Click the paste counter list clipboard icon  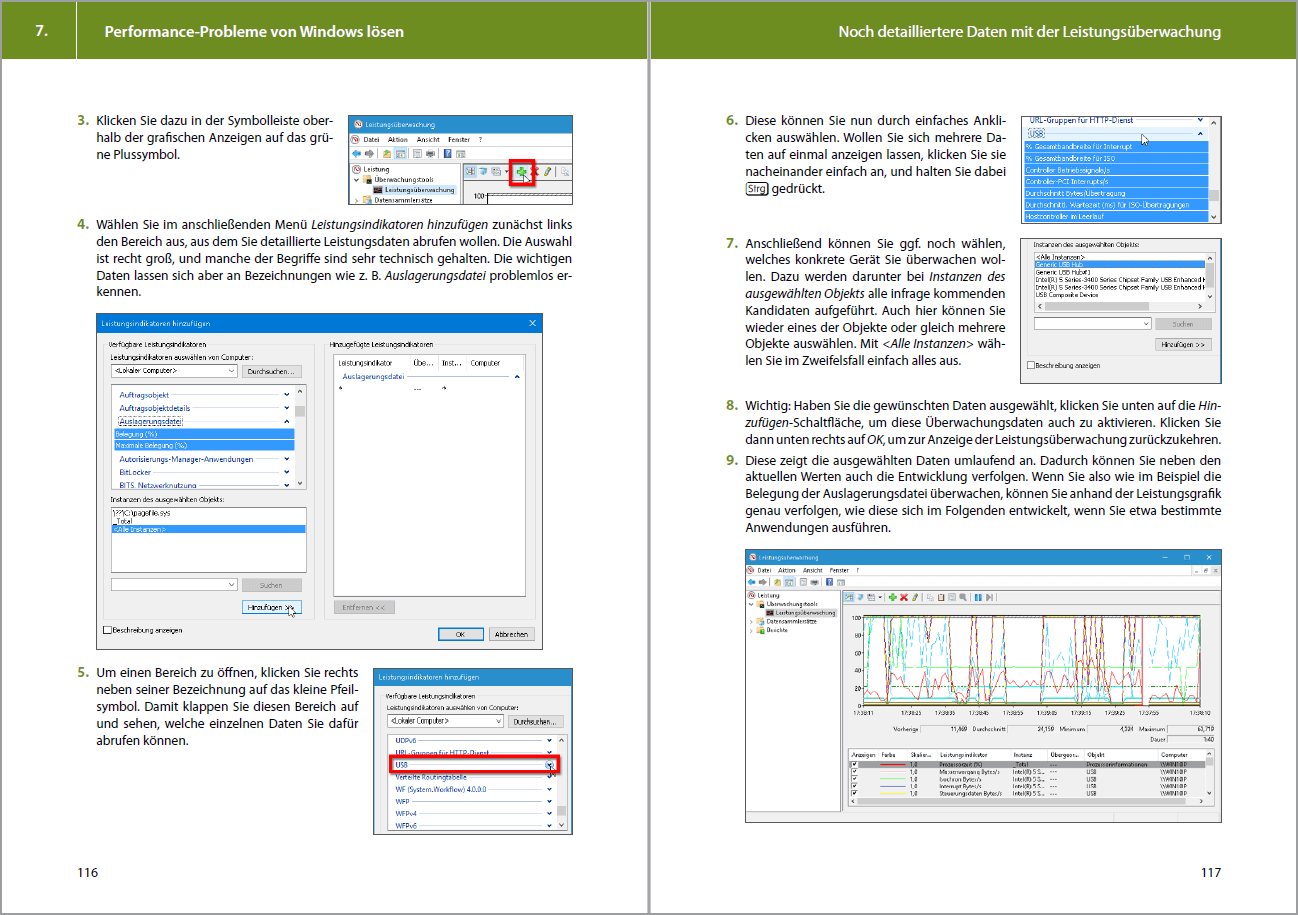pyautogui.click(x=939, y=597)
